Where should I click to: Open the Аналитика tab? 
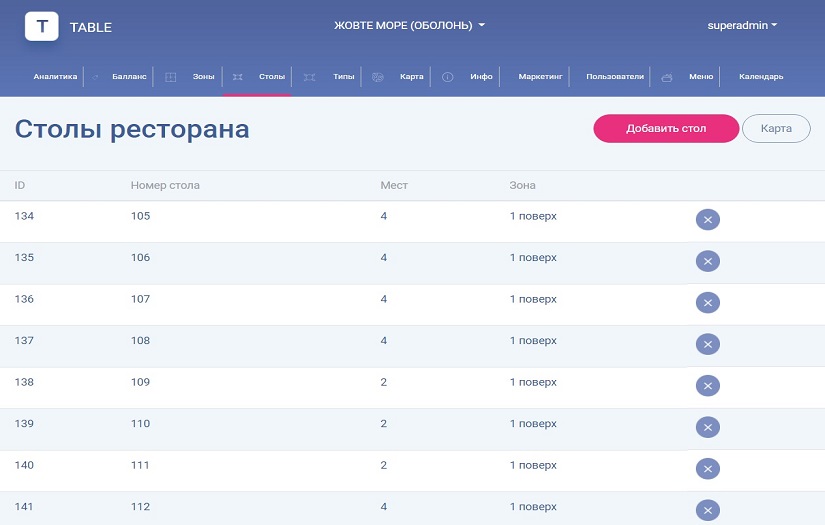coord(55,77)
